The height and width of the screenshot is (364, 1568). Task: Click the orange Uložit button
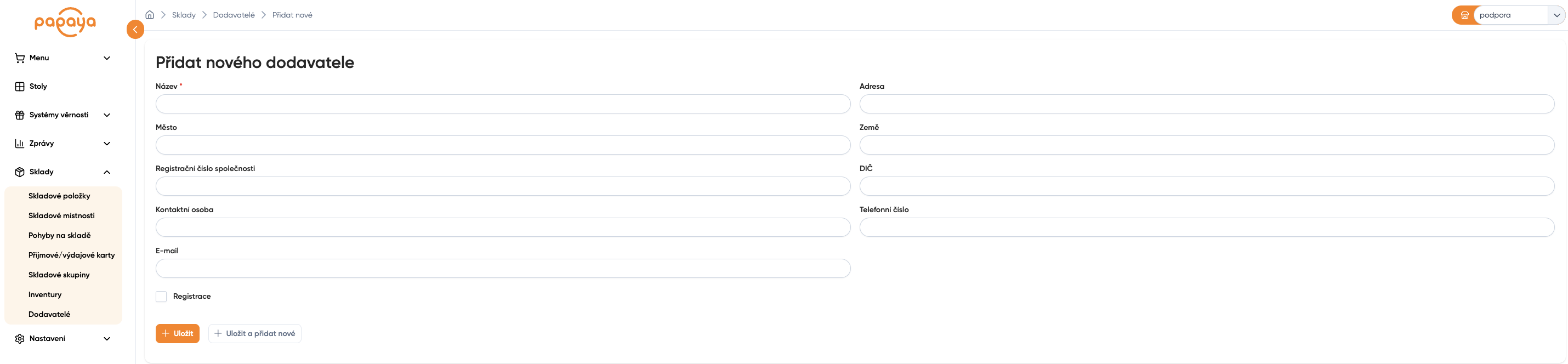(x=178, y=333)
